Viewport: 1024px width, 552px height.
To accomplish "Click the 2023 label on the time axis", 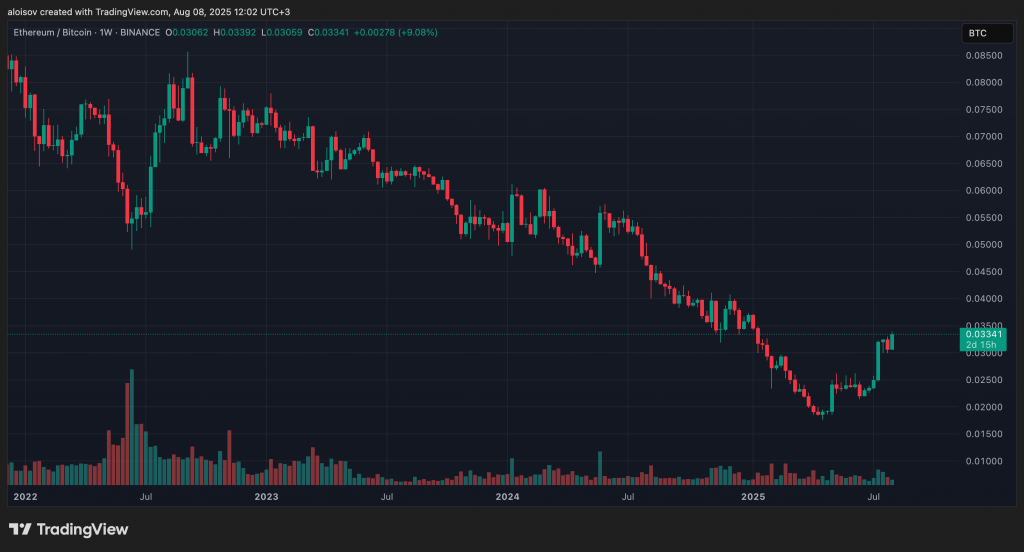I will tap(266, 496).
